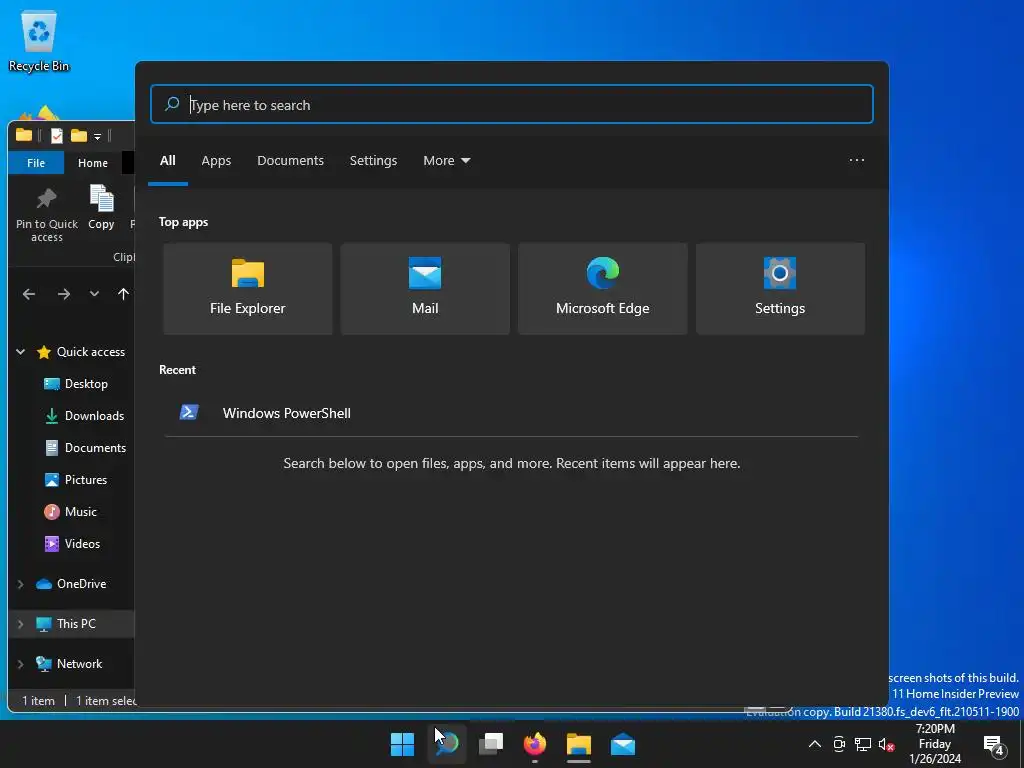Click the Copy ribbon icon
Screen dimensions: 1024x768
tap(101, 207)
